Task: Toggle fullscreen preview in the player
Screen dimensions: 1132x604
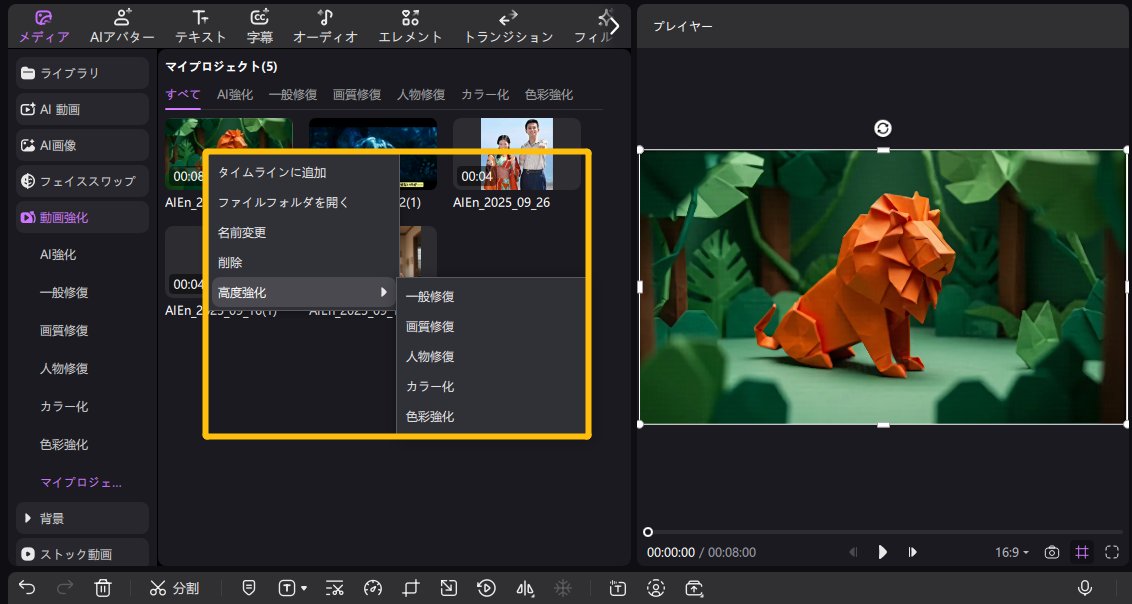Action: click(1112, 552)
